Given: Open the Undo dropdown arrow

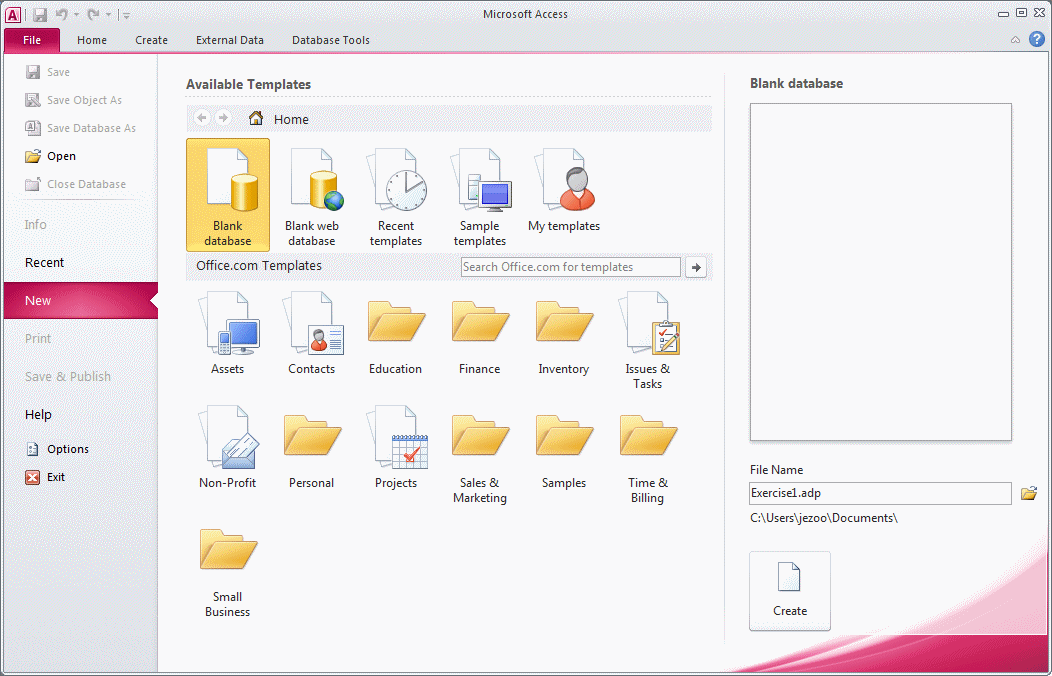Looking at the screenshot, I should (76, 15).
